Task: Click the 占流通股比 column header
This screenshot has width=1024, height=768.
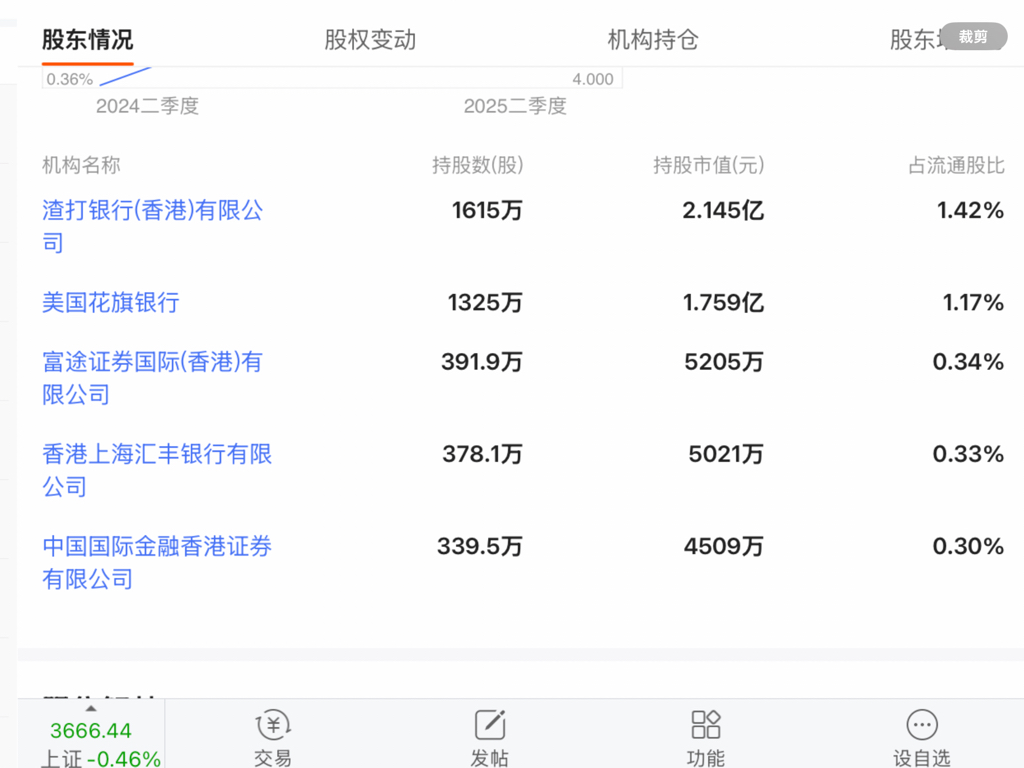Action: 956,165
